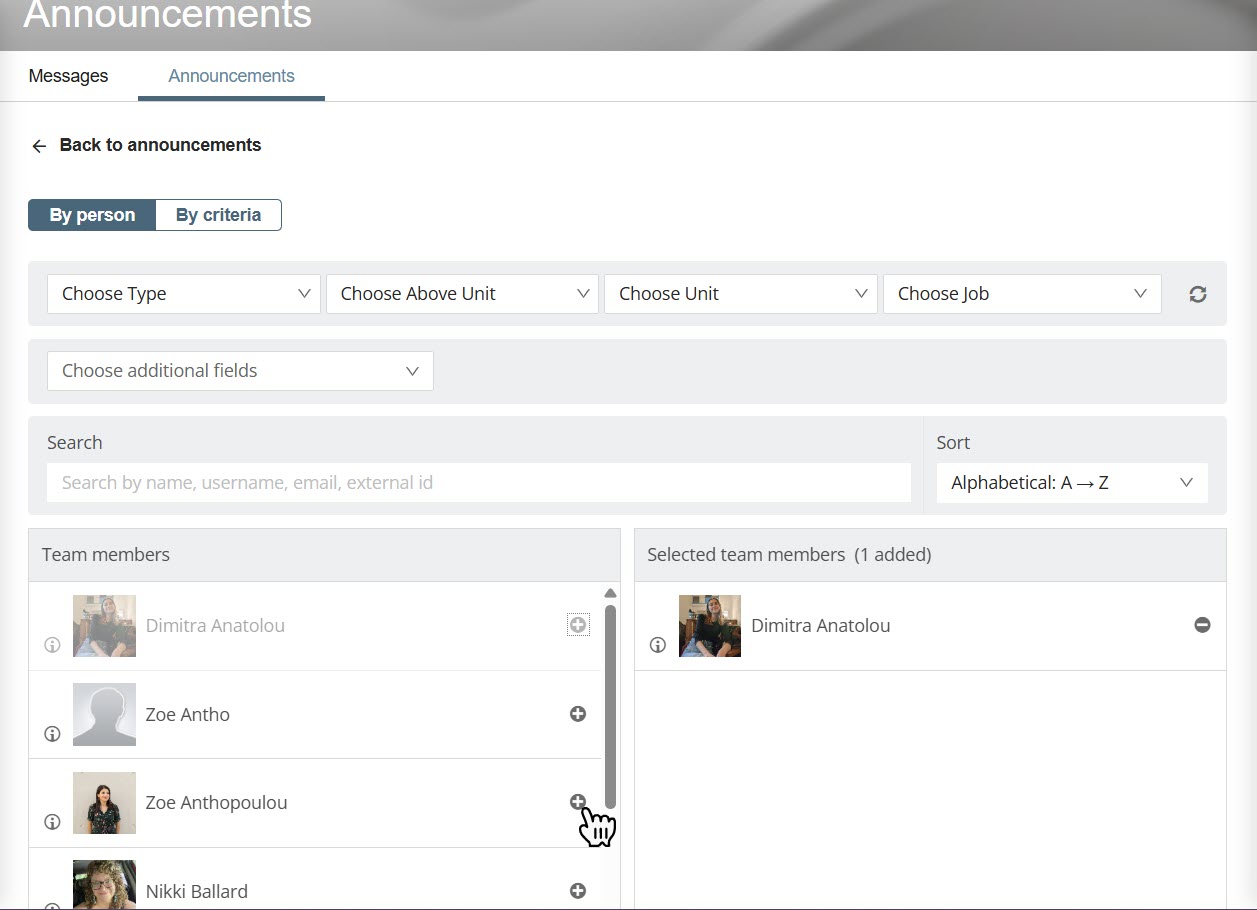Open the Choose Above Unit dropdown

(x=462, y=294)
